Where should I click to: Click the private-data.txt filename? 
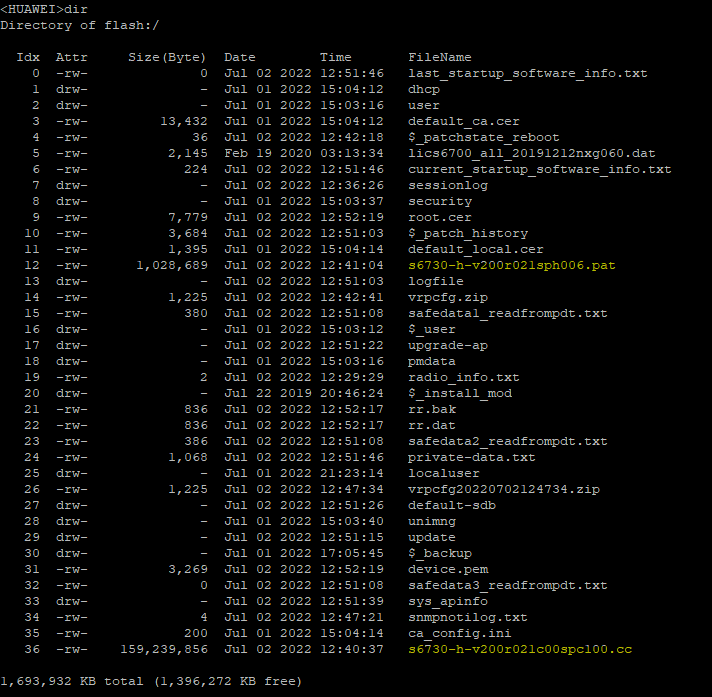pyautogui.click(x=472, y=457)
